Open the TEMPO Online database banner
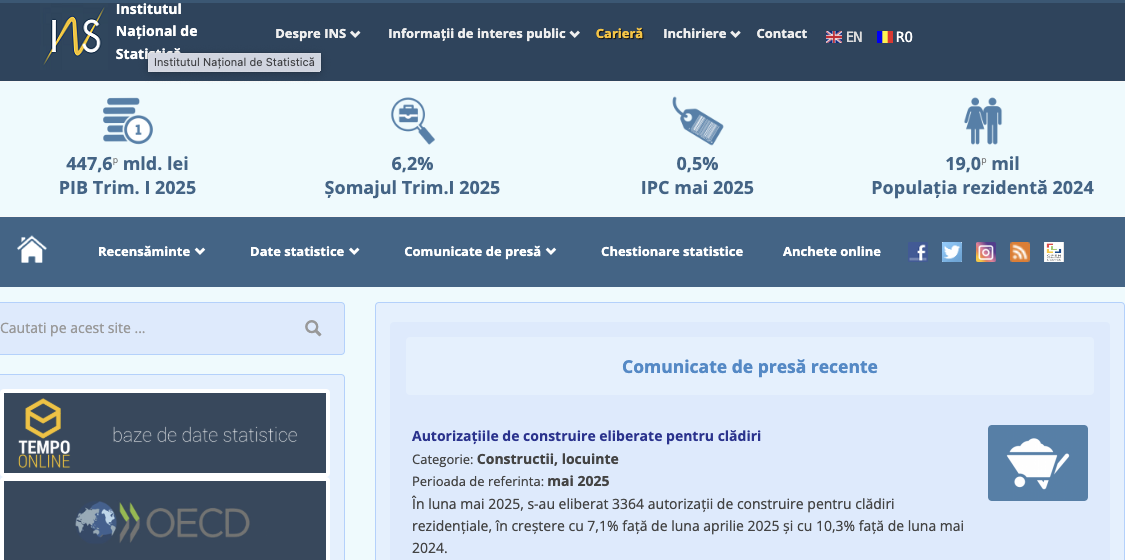This screenshot has width=1125, height=560. (165, 433)
